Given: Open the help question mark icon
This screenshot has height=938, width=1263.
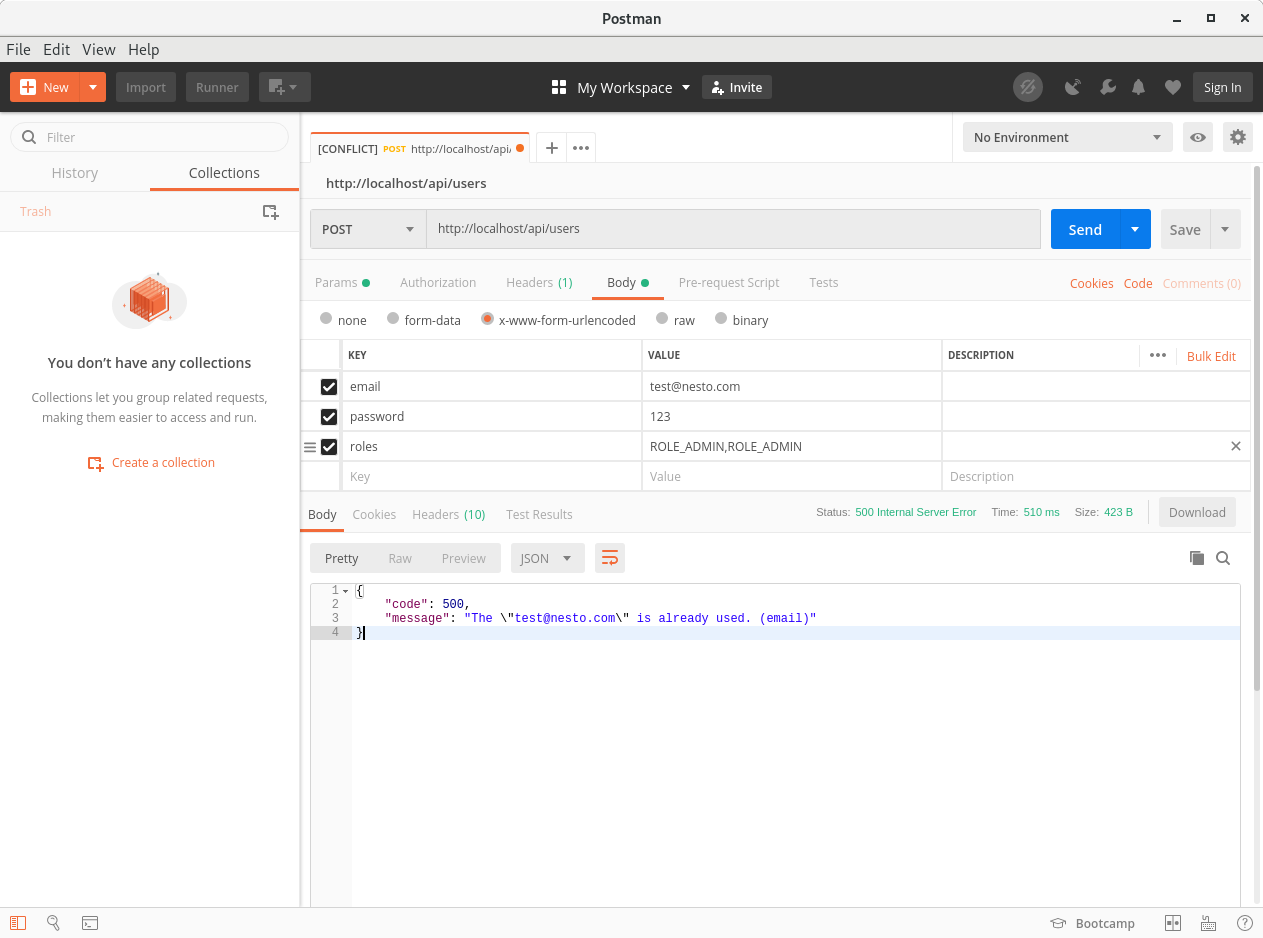Looking at the screenshot, I should click(x=1245, y=923).
